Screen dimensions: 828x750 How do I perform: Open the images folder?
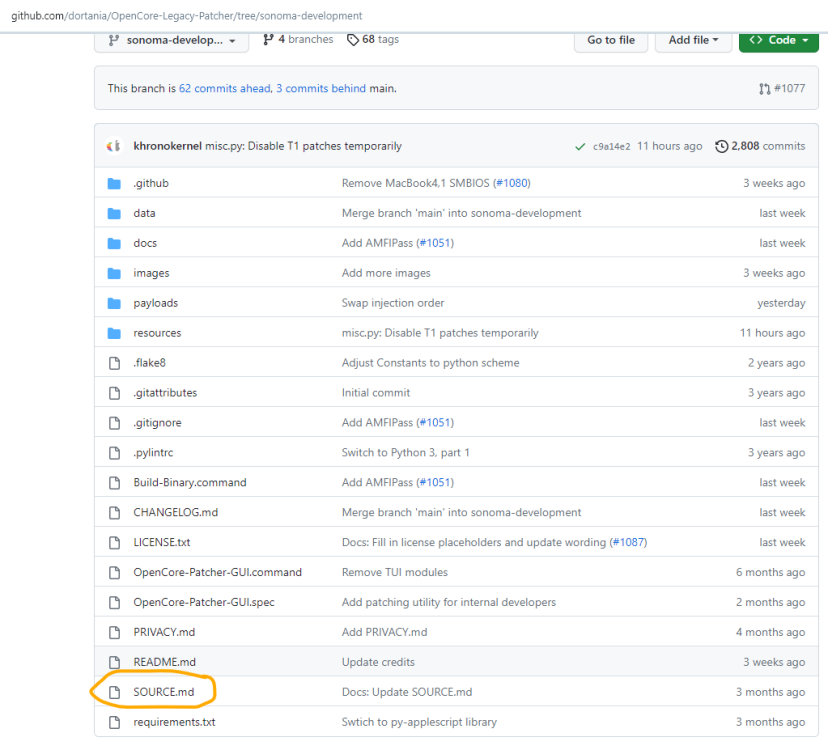tap(152, 273)
